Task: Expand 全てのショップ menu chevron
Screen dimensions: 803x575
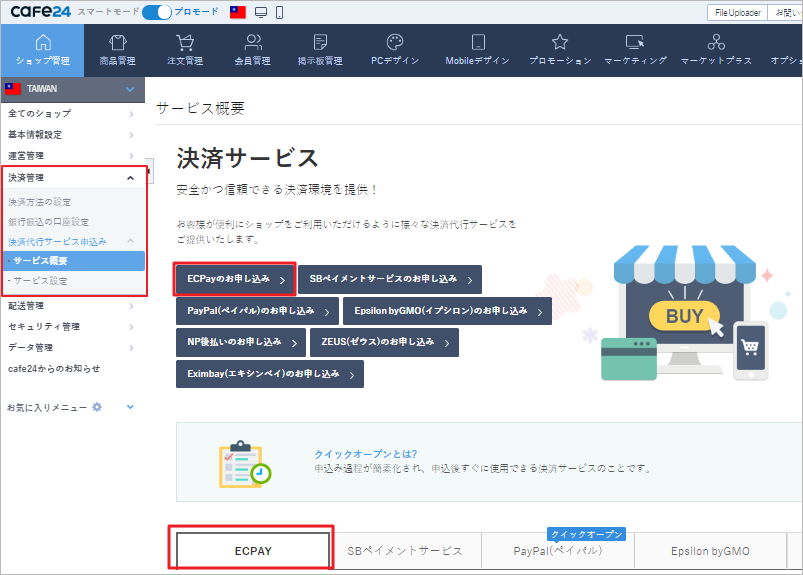Action: (132, 114)
